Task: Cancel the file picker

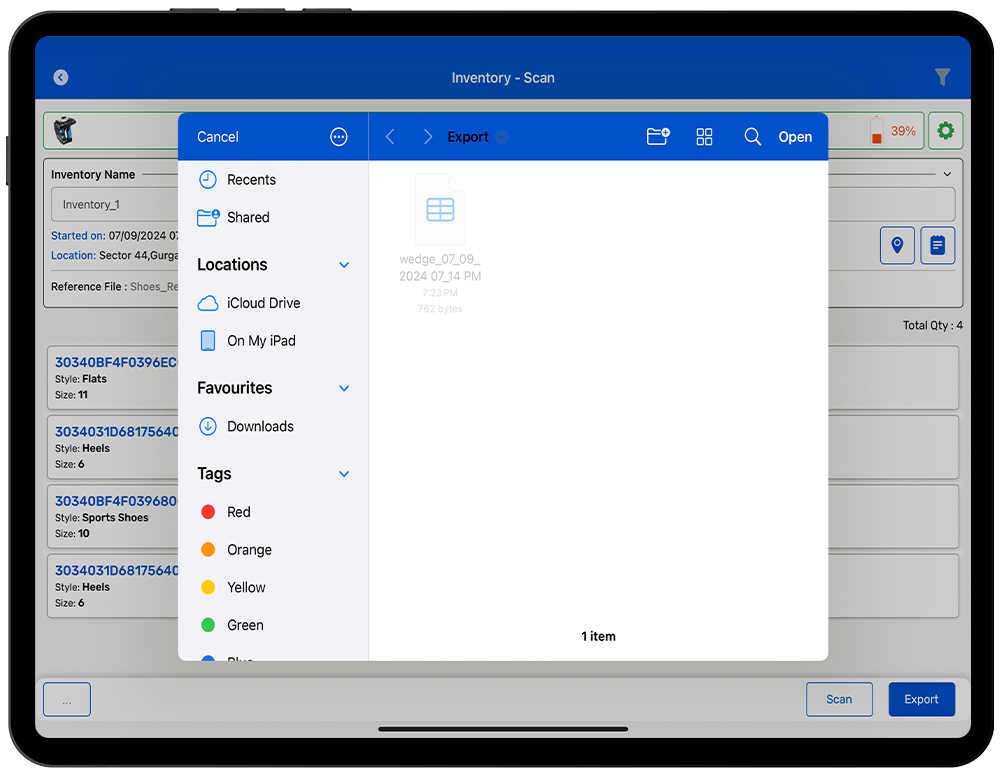Action: 218,137
